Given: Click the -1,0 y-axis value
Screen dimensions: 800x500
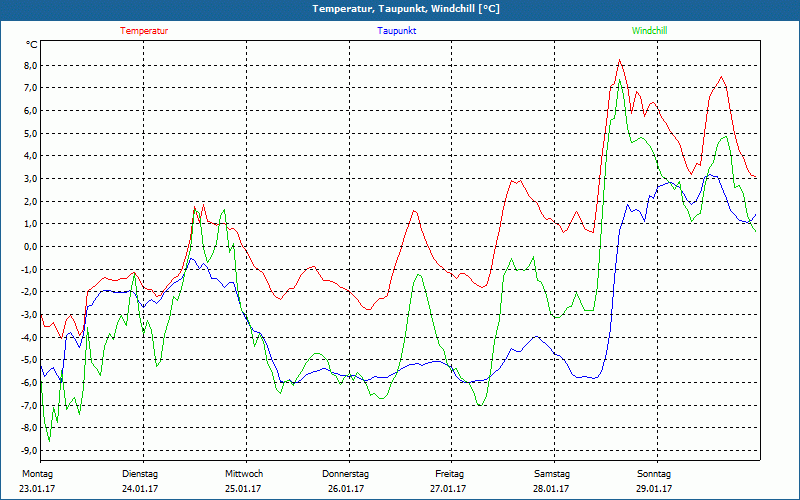Looking at the screenshot, I should 30,269.
